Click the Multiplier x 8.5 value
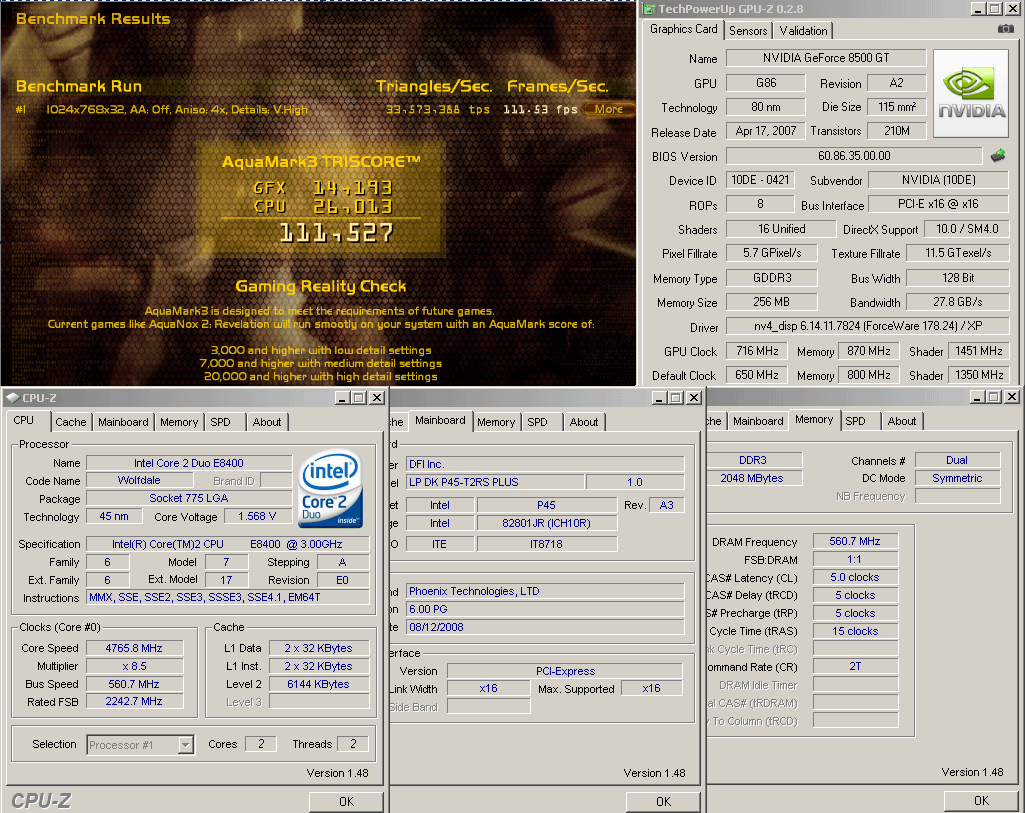 134,666
